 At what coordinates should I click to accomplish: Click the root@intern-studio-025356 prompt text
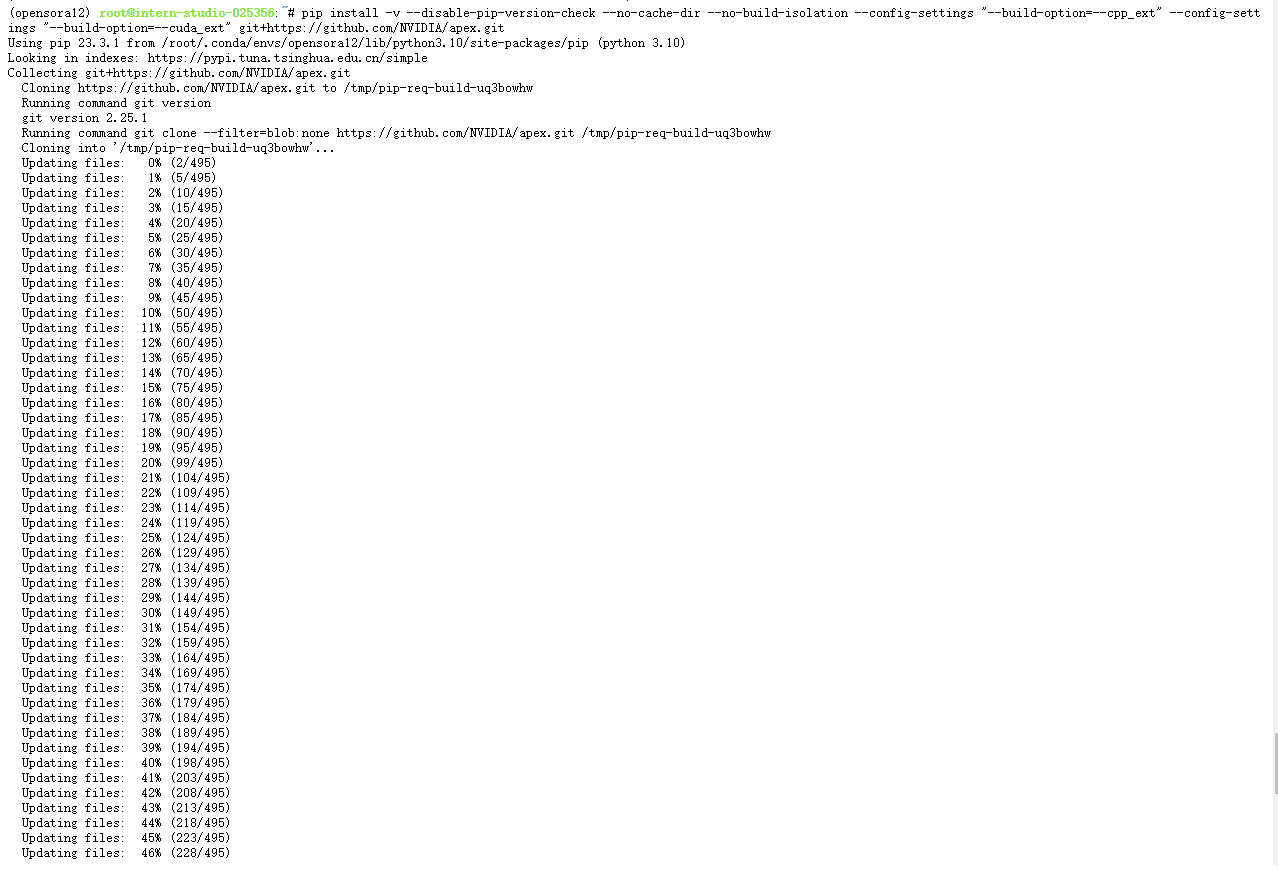(187, 13)
